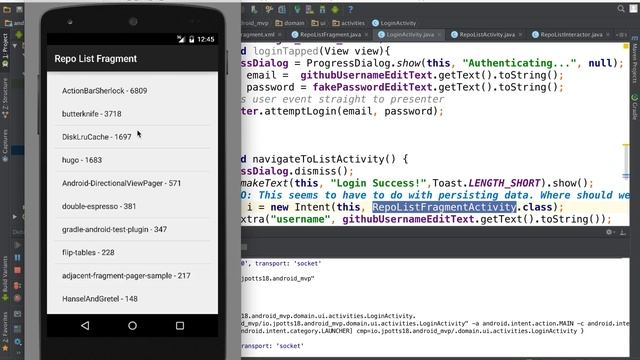640x360 pixels.
Task: Click the Sync Gradle icon in toolbar
Action: pos(297,9)
